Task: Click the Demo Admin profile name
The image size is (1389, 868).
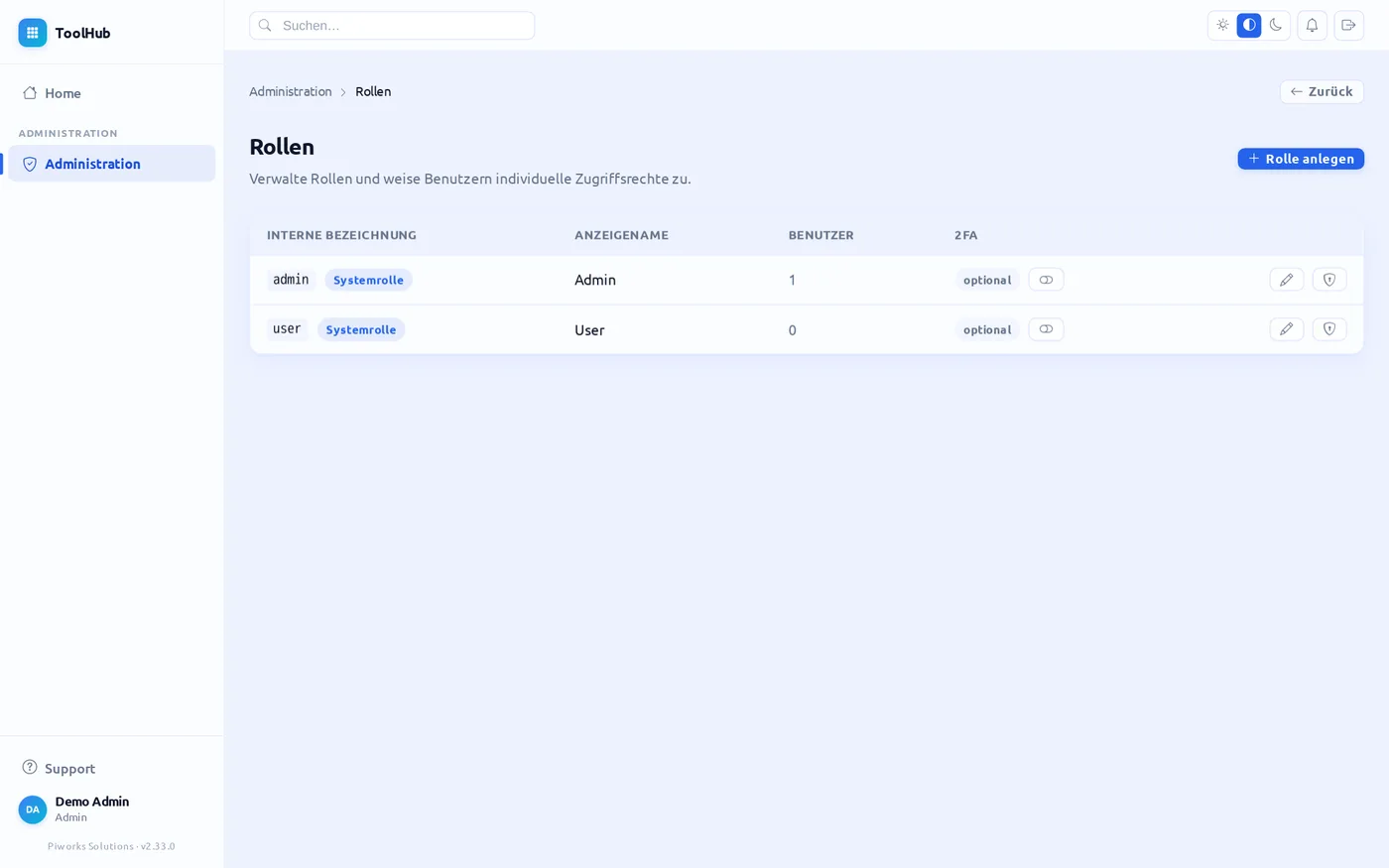Action: tap(92, 802)
